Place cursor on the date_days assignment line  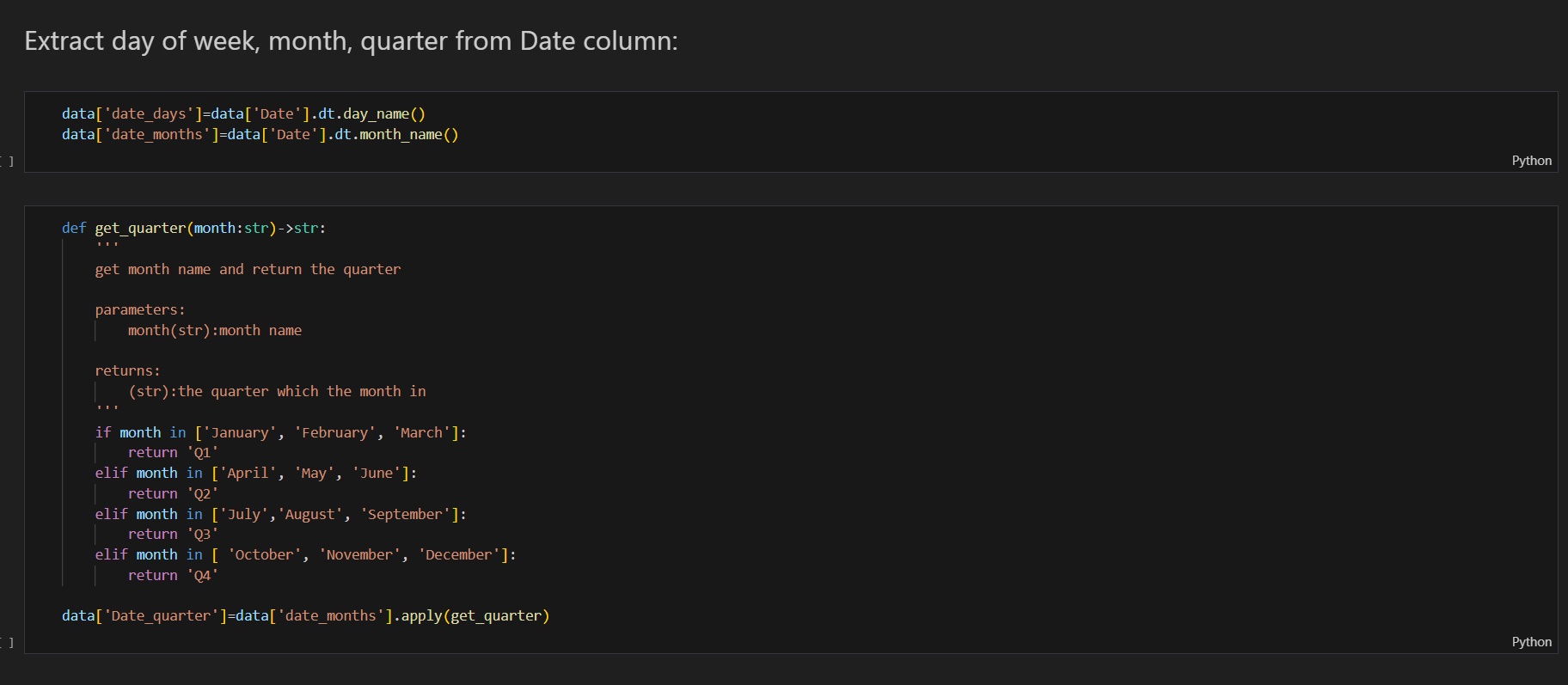[243, 114]
